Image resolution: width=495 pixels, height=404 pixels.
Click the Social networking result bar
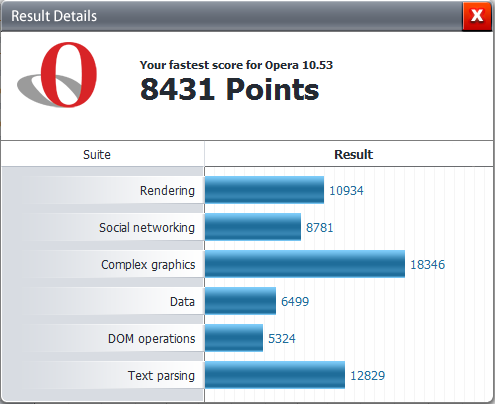[x=253, y=227]
